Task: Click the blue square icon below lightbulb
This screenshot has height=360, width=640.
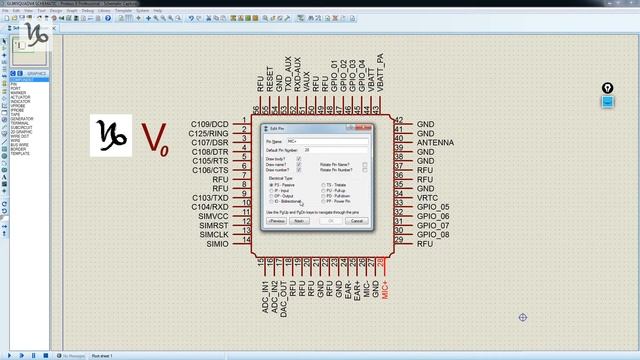Action: coord(607,102)
